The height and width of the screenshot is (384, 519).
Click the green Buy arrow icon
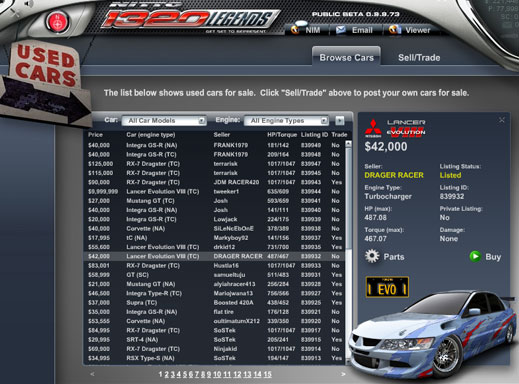475,256
